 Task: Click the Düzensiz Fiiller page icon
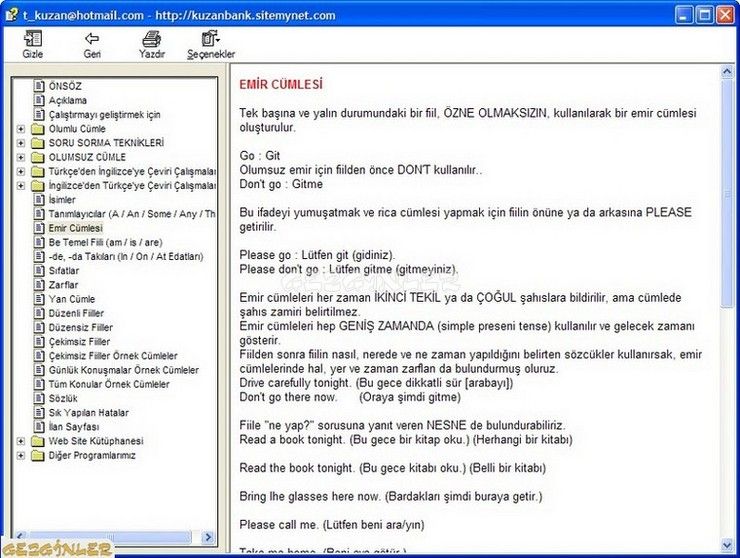[x=39, y=327]
